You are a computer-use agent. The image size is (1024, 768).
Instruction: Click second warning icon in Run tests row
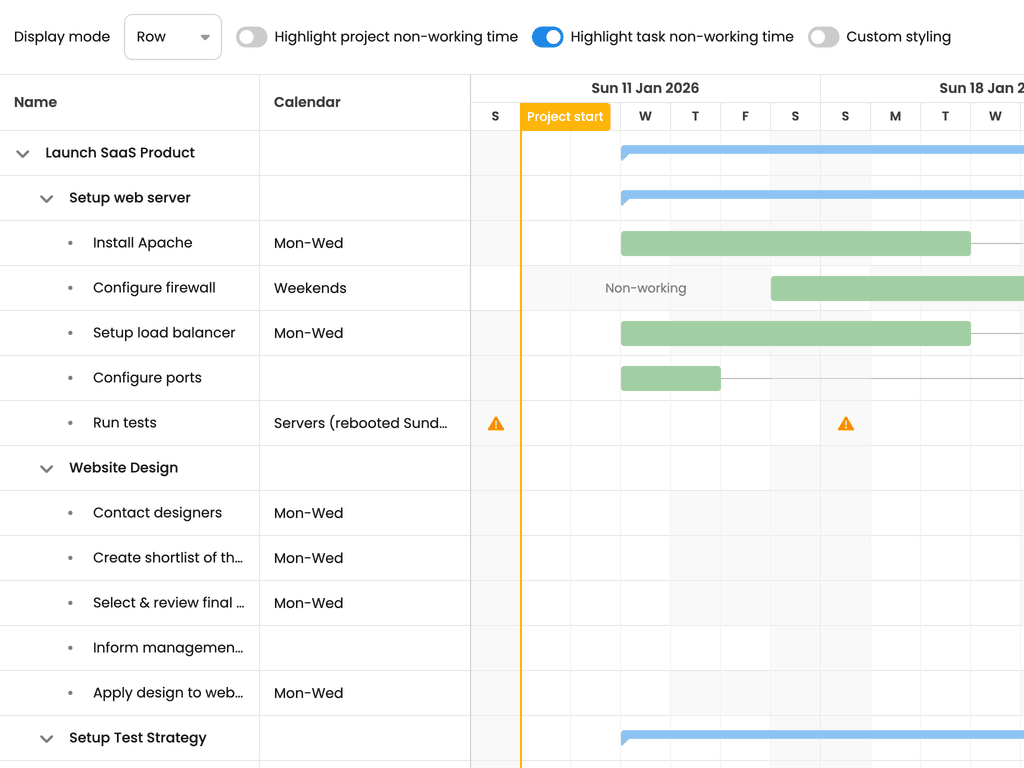click(x=846, y=424)
